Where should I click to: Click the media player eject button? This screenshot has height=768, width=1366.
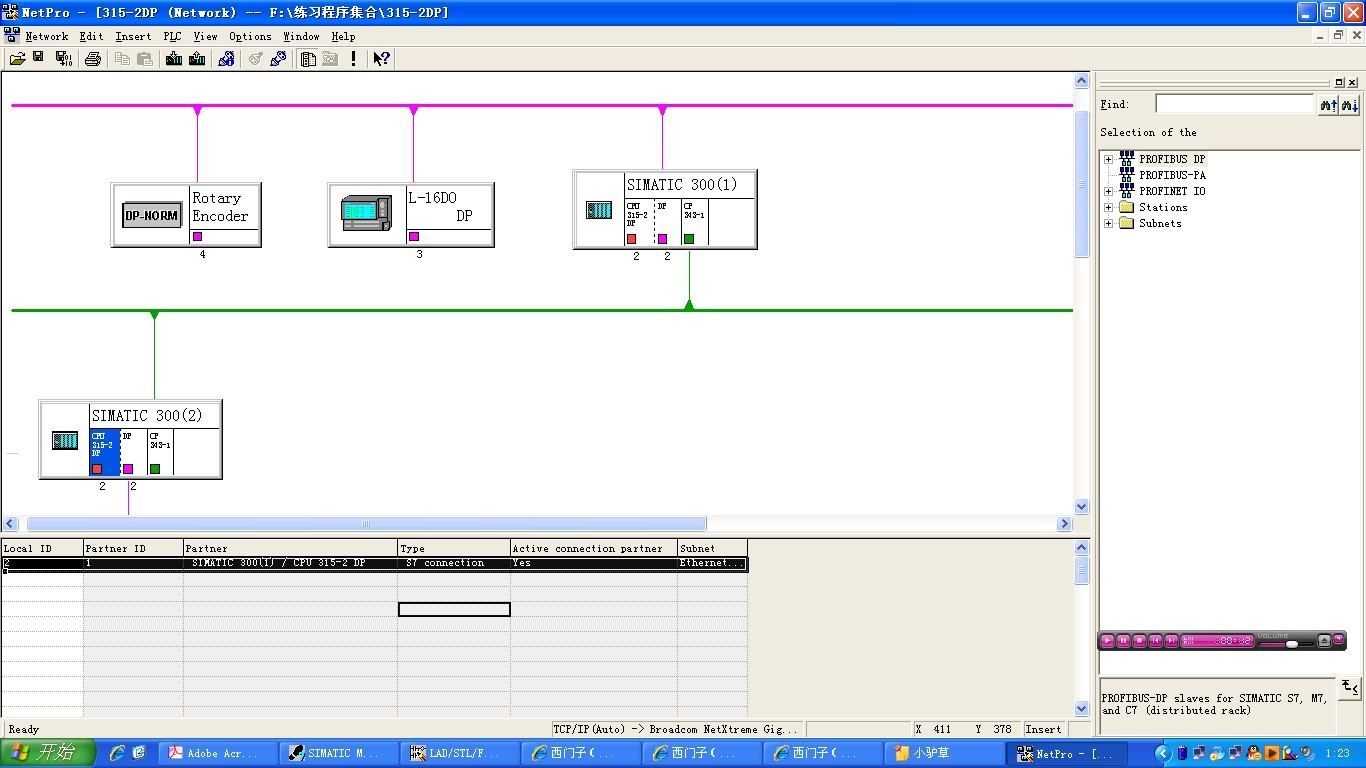click(x=1325, y=640)
